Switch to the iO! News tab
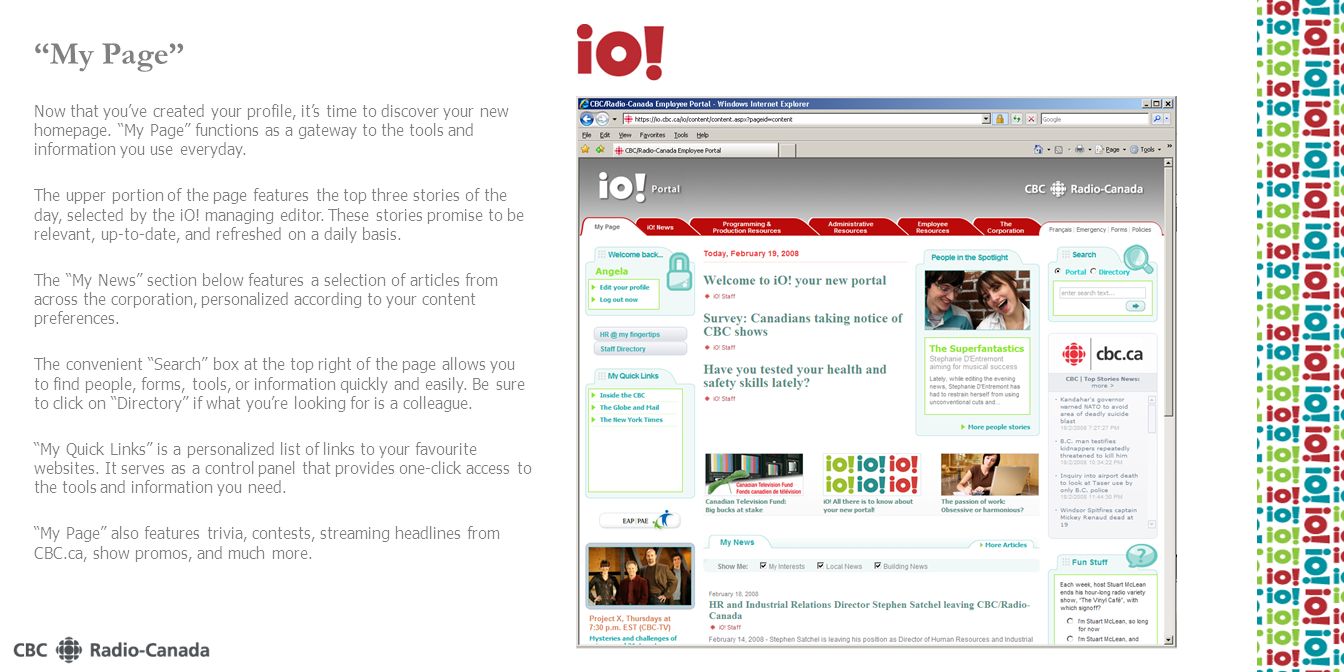 tap(660, 227)
